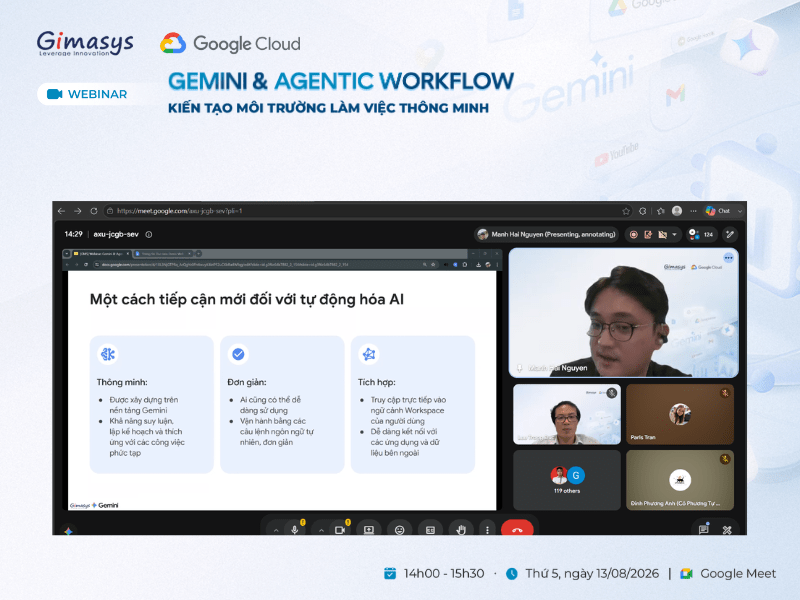Toggle closed captions button
Viewport: 800px width, 600px height.
430,530
